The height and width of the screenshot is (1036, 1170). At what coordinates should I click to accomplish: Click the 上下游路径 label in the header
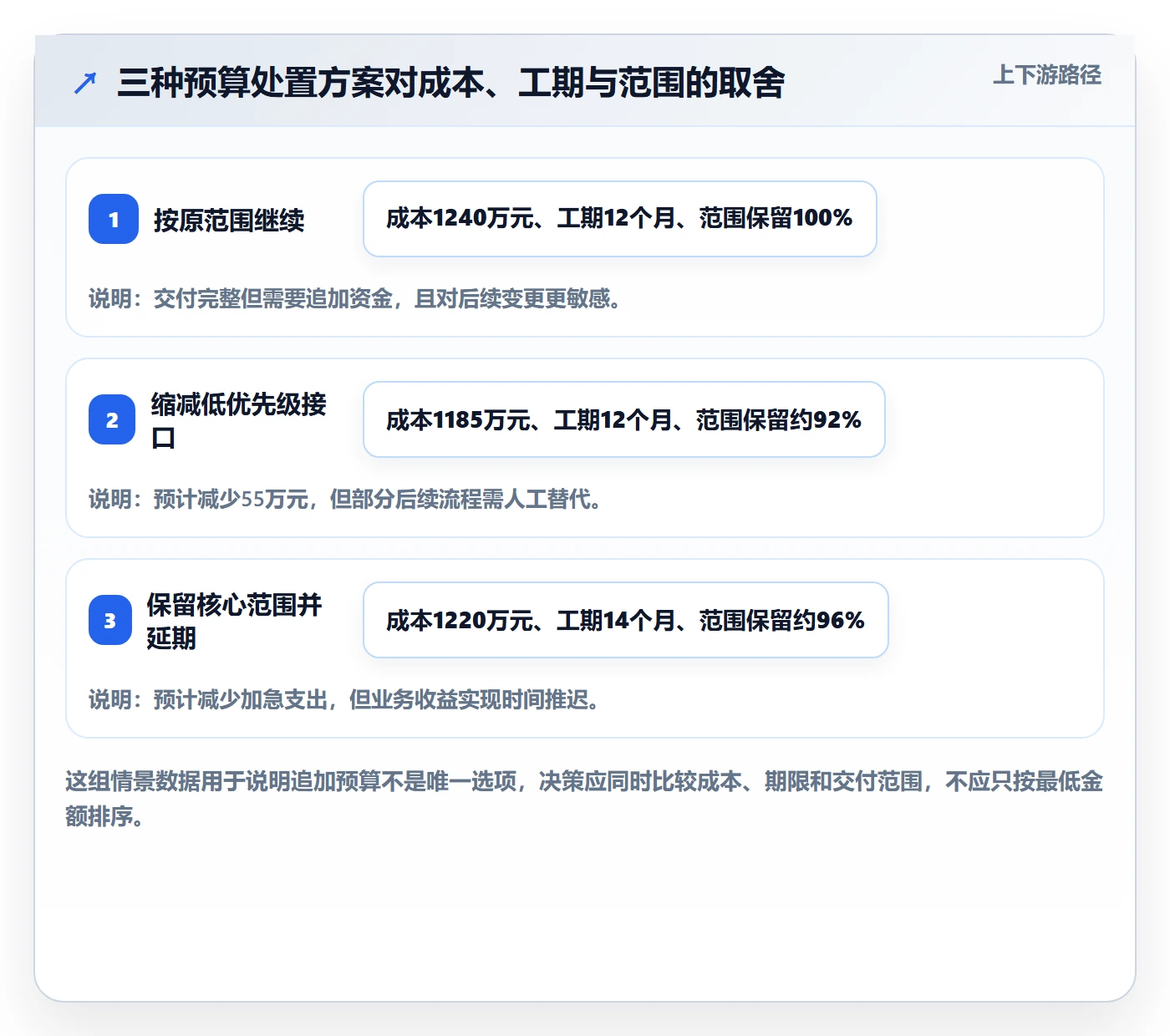pos(1047,75)
